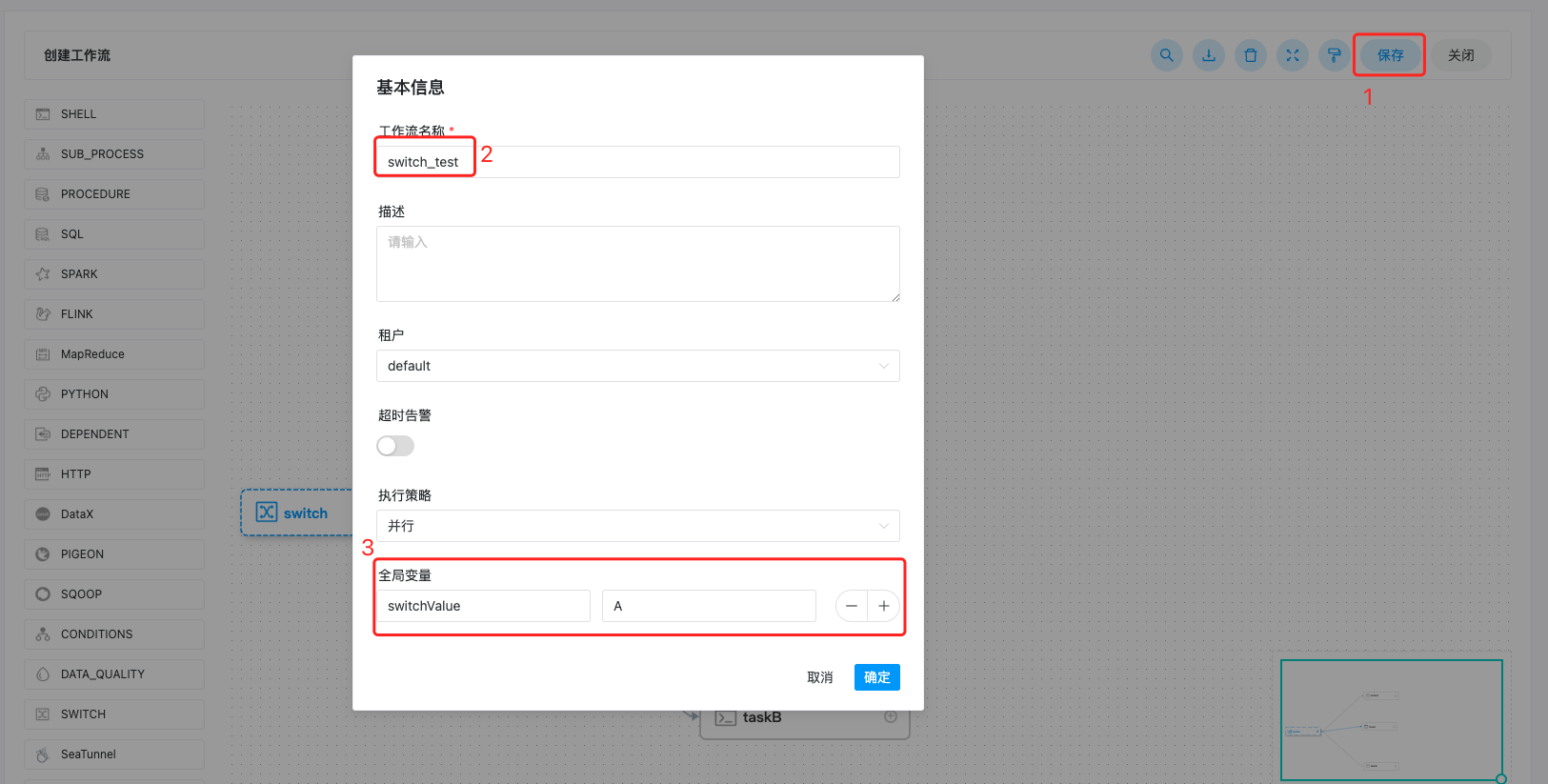Screen dimensions: 1548x784
Task: Toggle fullscreen using the expand icon
Action: click(1293, 55)
